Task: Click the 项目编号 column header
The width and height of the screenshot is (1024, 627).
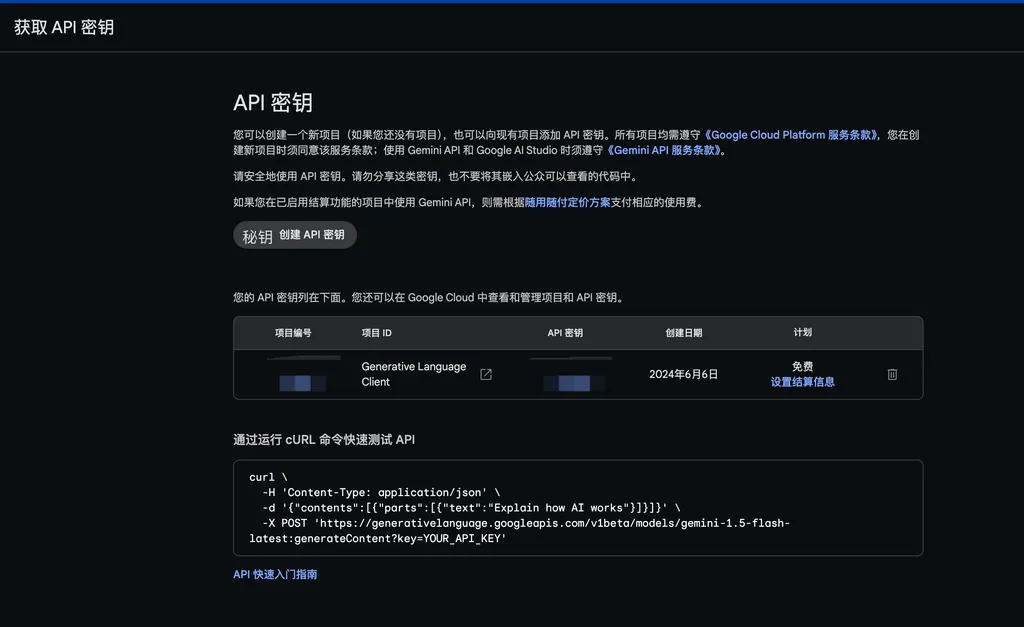Action: tap(293, 333)
